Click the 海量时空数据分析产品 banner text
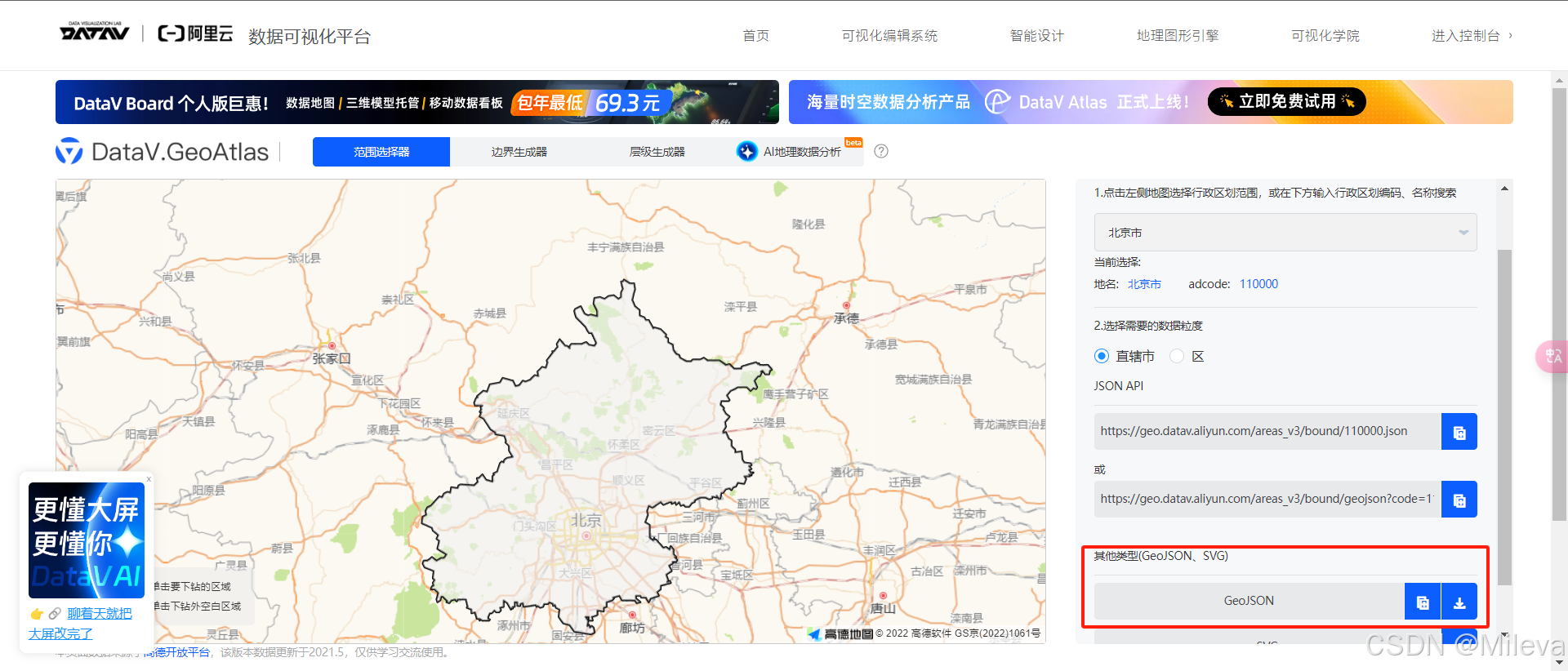Screen dimensions: 1568x671 click(x=889, y=102)
